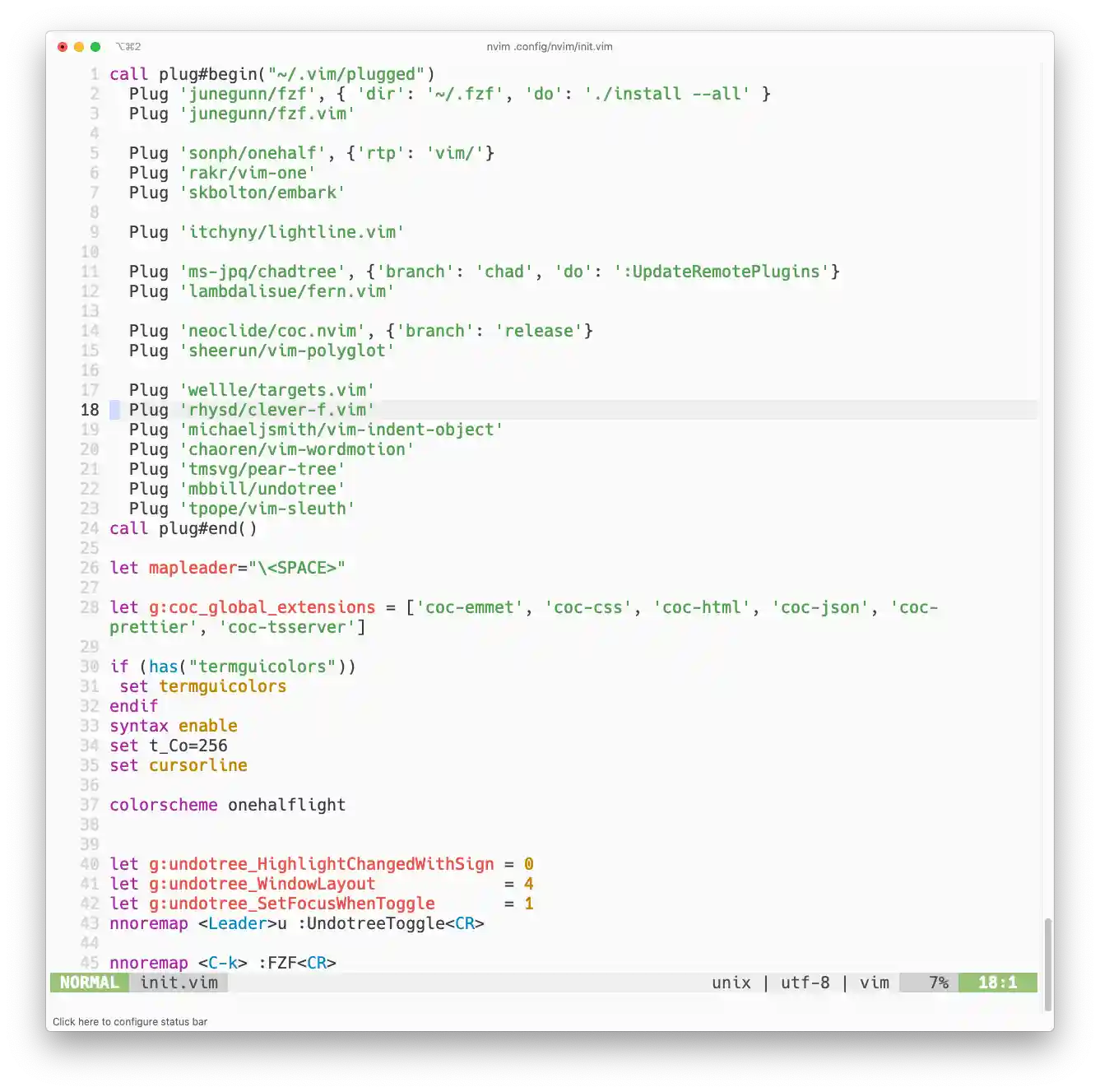Click the ⌥⌘2 shortcut label in title bar
This screenshot has height=1092, width=1100.
pos(128,47)
